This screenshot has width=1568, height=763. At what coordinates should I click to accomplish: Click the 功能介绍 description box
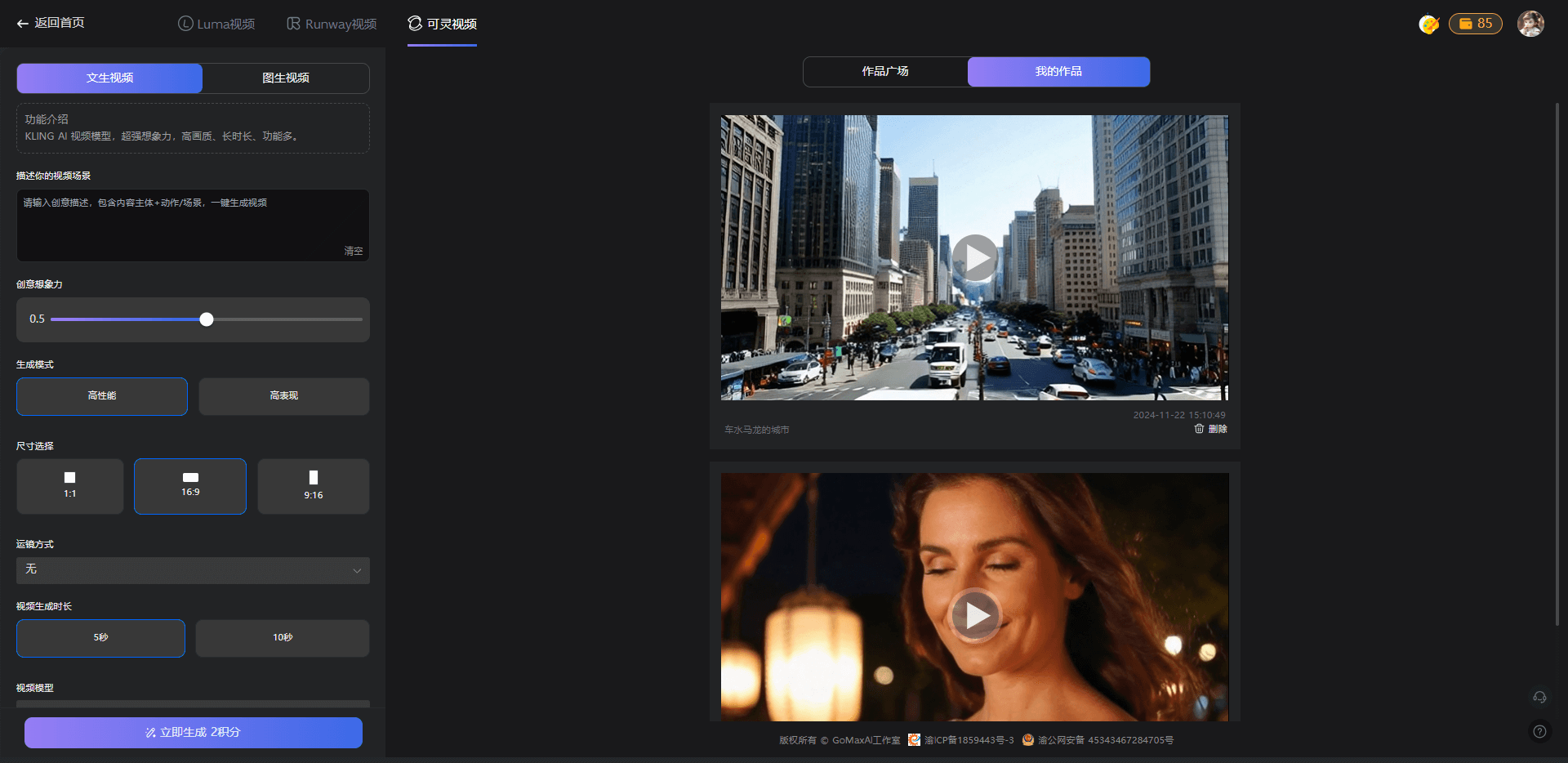(193, 128)
